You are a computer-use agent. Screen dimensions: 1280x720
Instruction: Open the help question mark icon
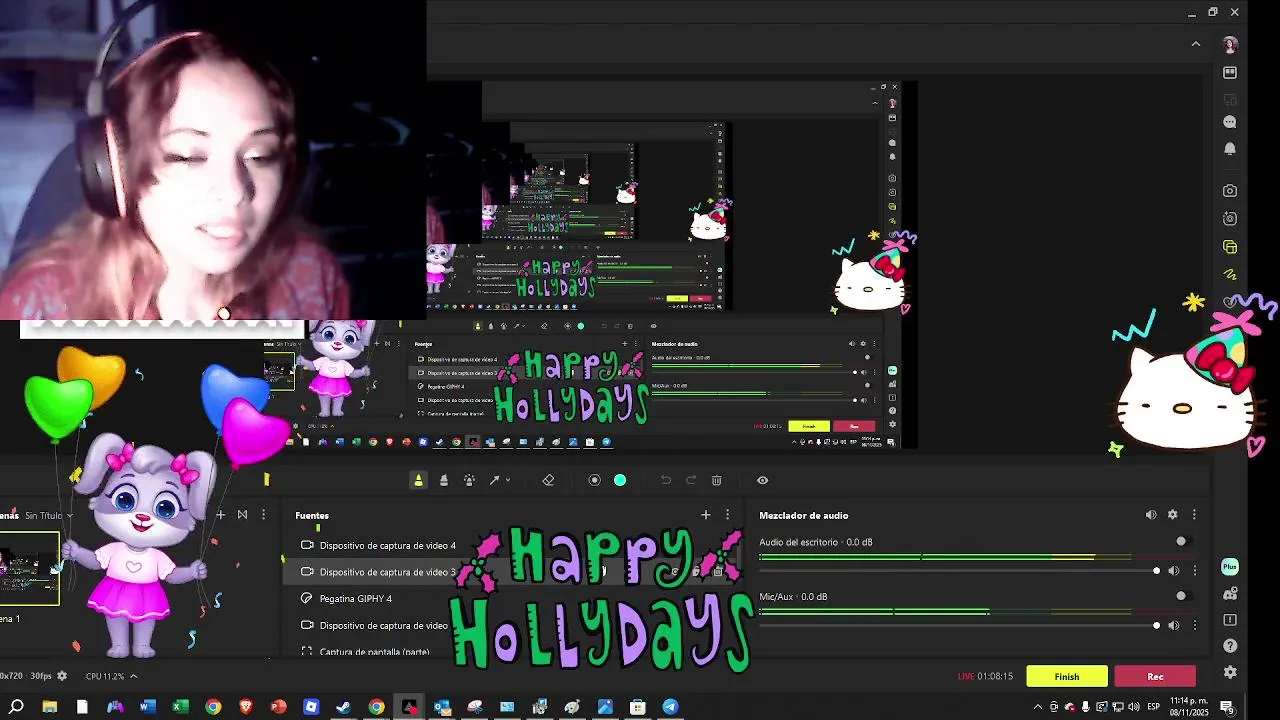(1230, 646)
